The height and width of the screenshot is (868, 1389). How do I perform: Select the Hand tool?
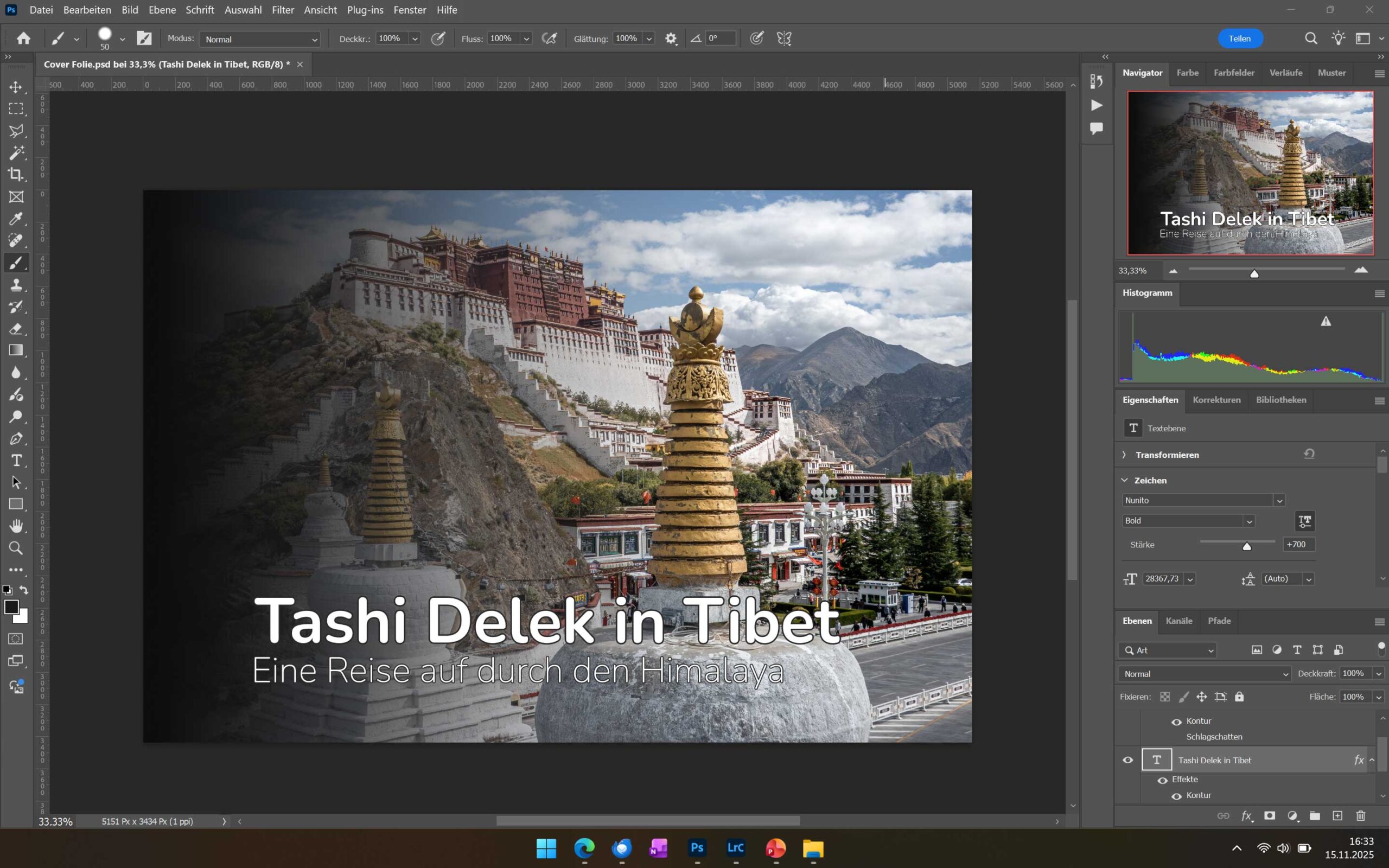coord(16,526)
